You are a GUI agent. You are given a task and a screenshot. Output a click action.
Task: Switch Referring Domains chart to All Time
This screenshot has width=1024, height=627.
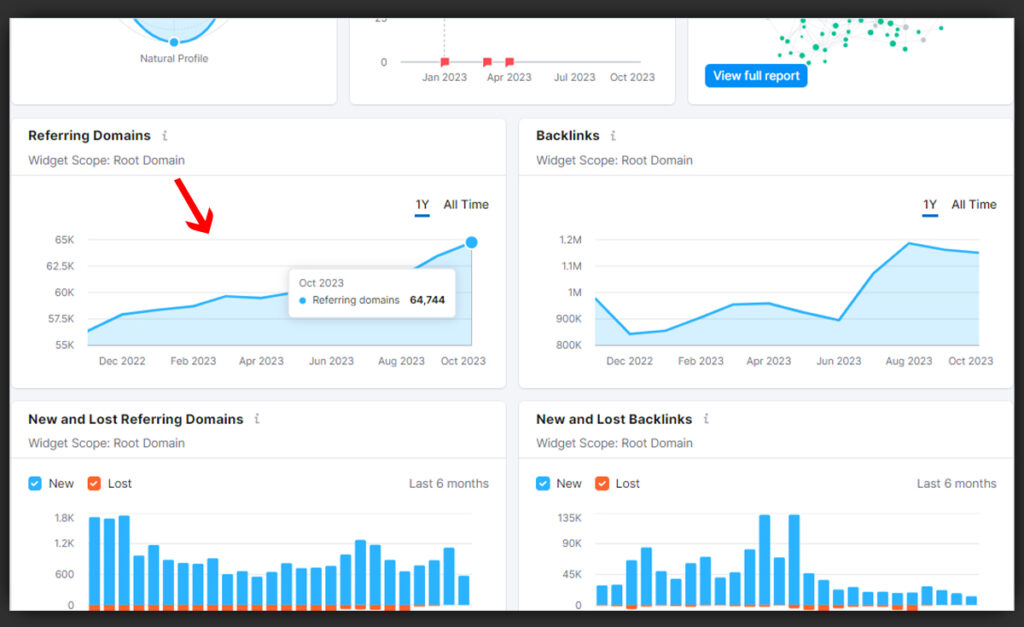tap(466, 205)
